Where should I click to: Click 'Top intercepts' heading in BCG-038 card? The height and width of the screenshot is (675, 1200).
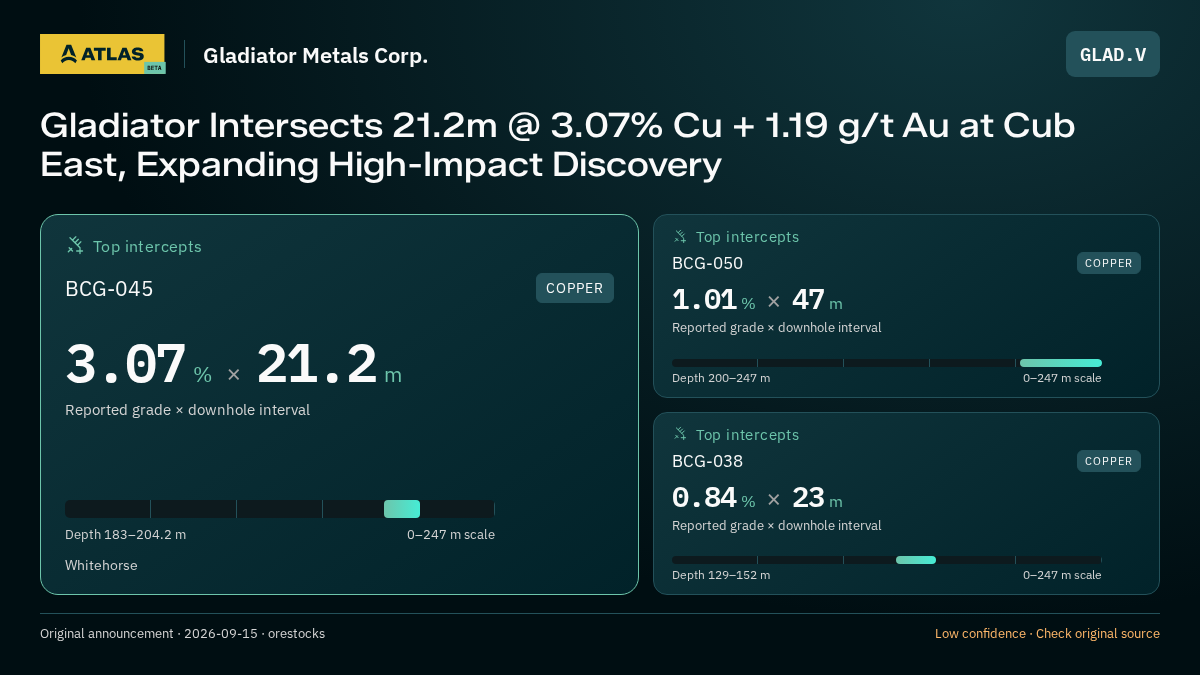tap(747, 435)
